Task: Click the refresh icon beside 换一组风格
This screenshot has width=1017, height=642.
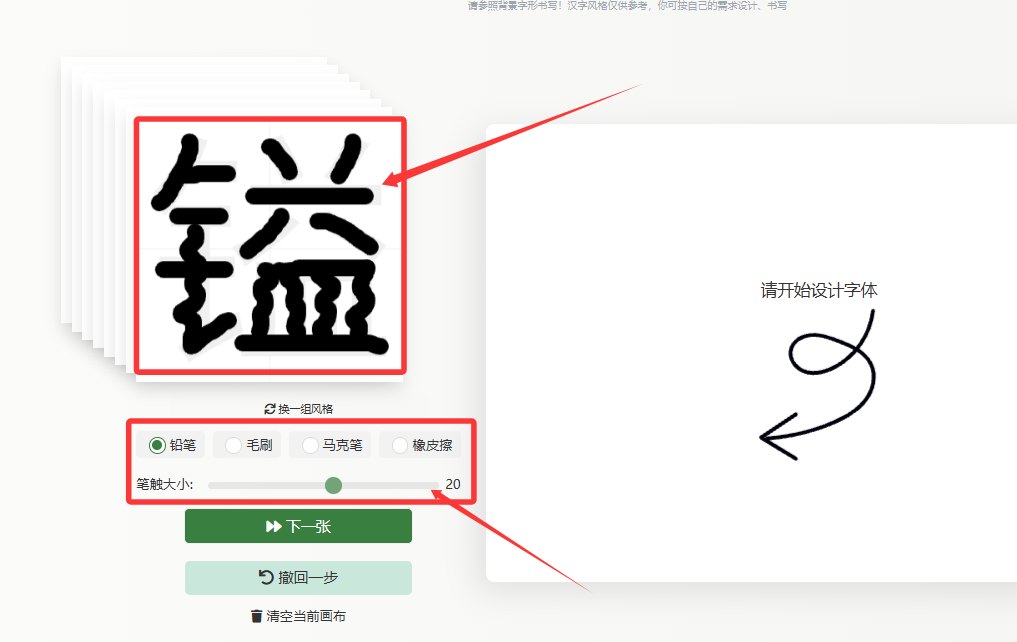Action: (270, 409)
